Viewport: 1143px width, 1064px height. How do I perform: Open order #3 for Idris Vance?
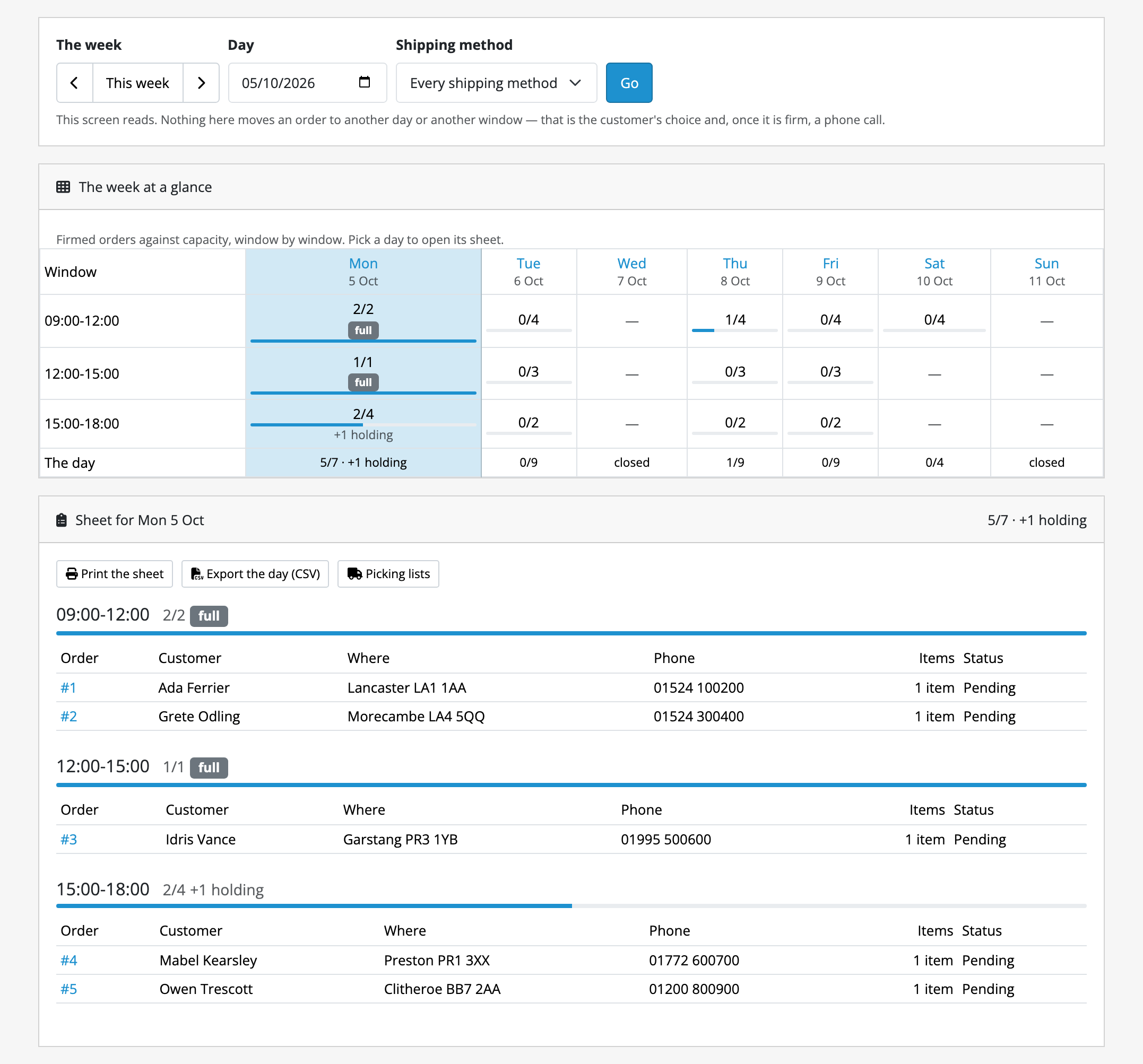(x=68, y=839)
